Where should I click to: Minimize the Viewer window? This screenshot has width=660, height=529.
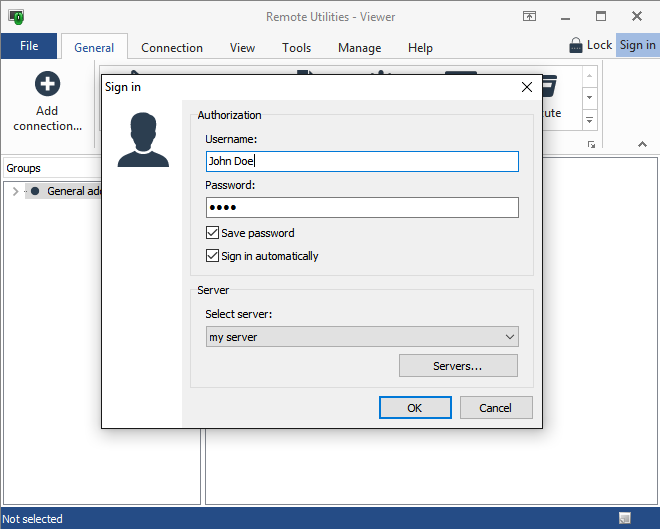pyautogui.click(x=565, y=17)
